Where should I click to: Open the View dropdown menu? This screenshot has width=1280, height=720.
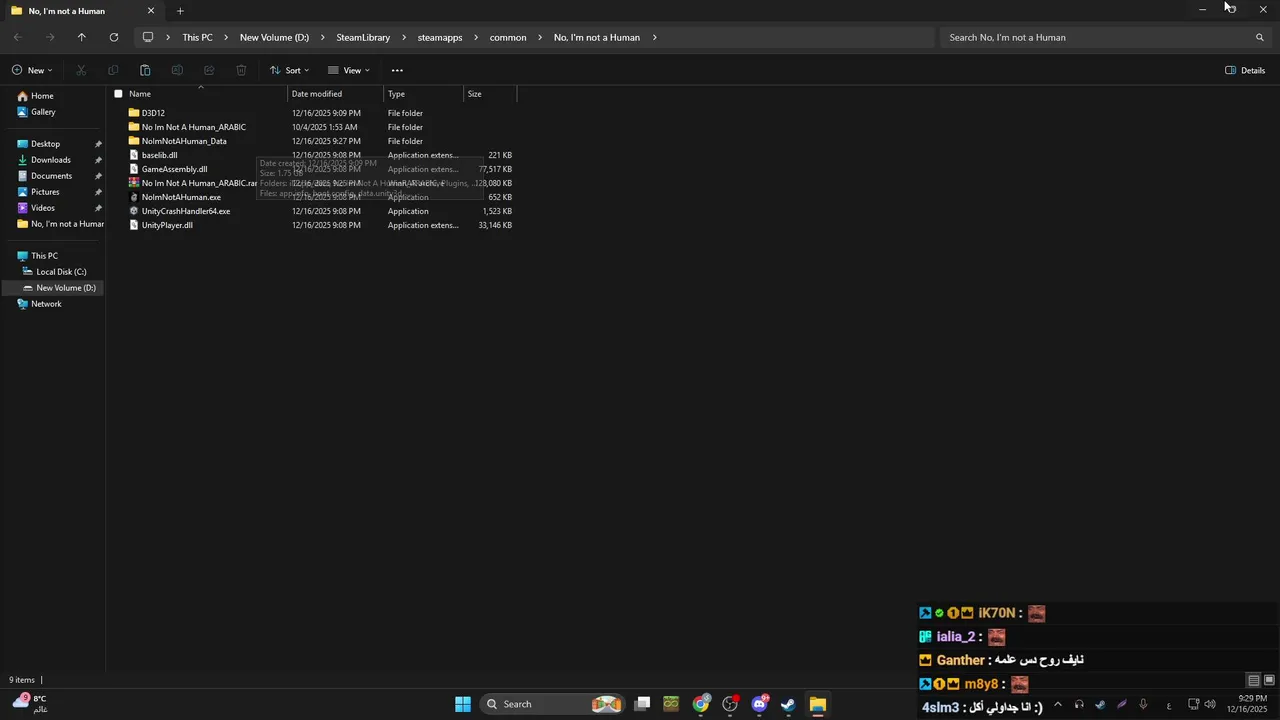click(349, 70)
